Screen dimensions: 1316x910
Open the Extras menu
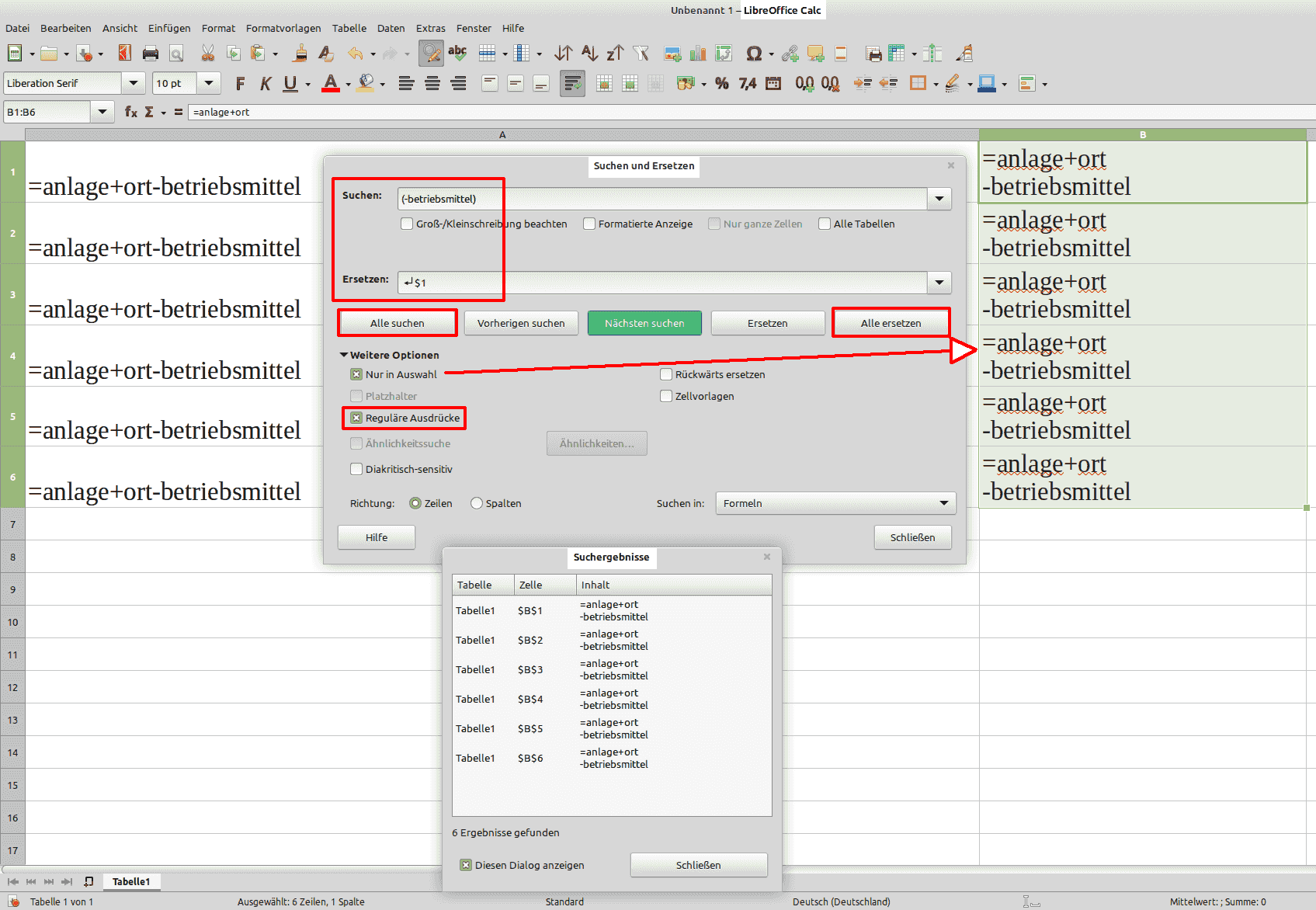[x=430, y=28]
